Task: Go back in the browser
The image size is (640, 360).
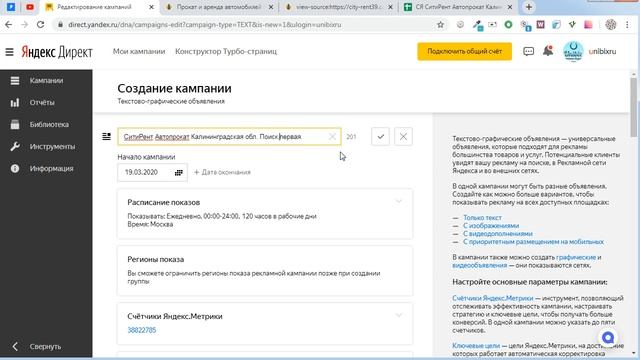Action: click(x=9, y=25)
